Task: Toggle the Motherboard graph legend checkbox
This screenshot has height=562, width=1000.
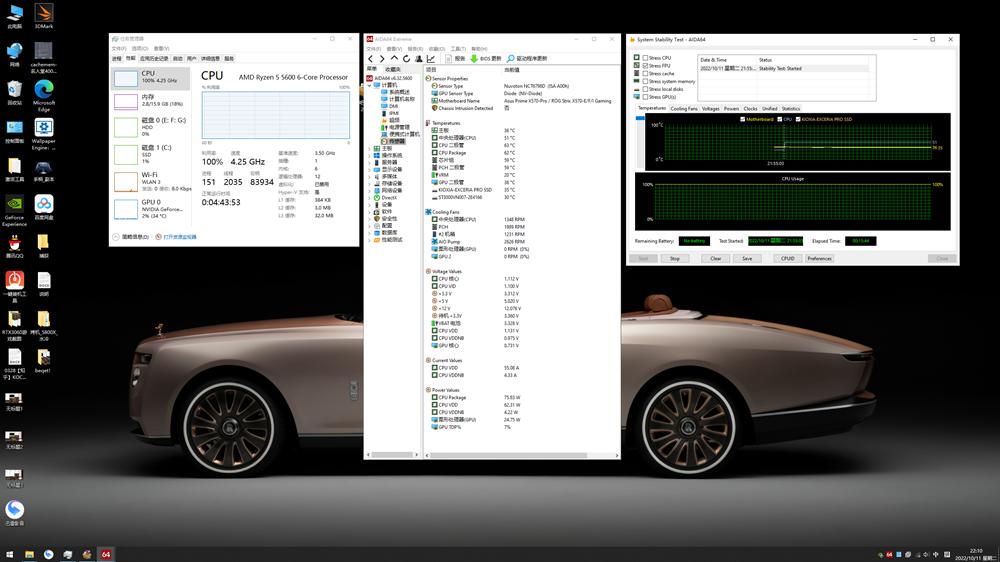Action: pyautogui.click(x=741, y=119)
